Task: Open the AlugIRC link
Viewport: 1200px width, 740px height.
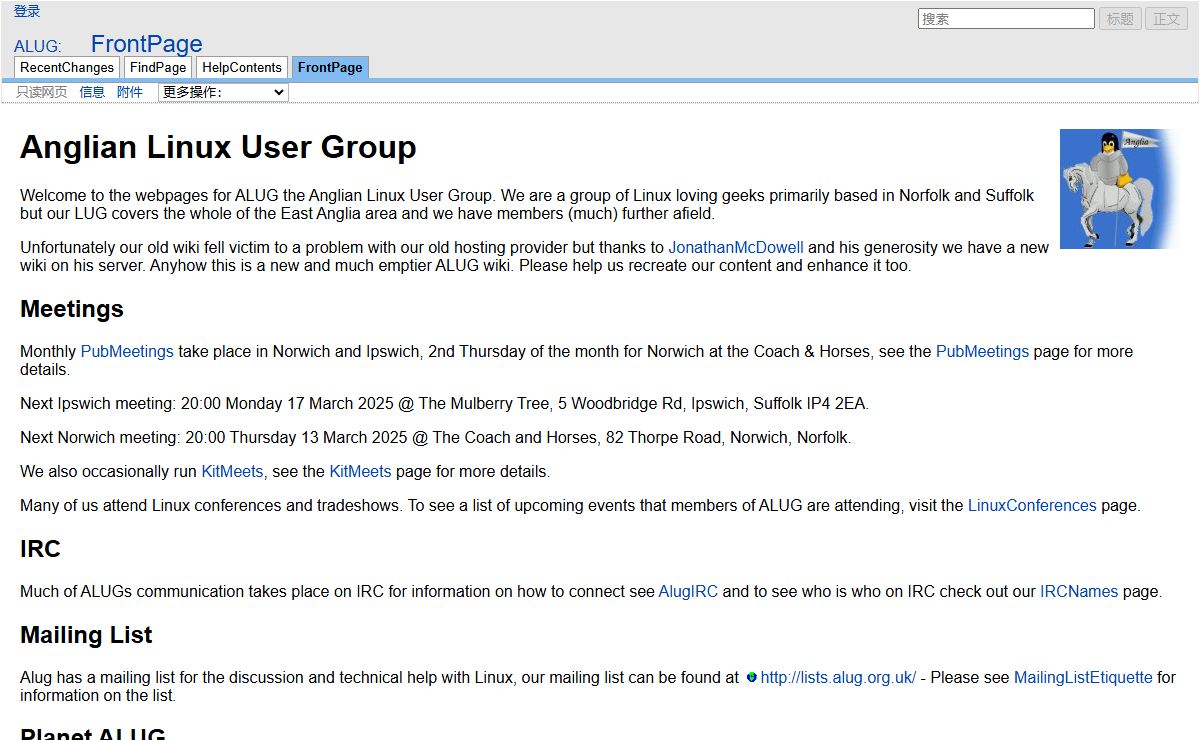Action: pyautogui.click(x=688, y=592)
